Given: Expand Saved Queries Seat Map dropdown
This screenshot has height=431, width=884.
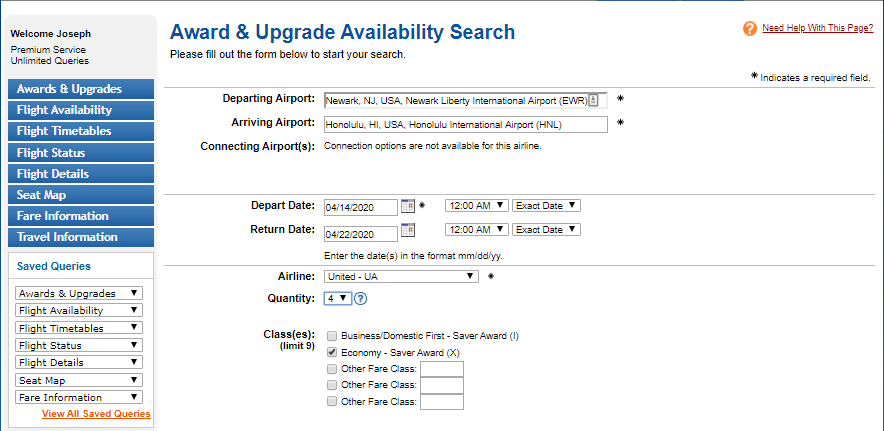Looking at the screenshot, I should coord(79,380).
